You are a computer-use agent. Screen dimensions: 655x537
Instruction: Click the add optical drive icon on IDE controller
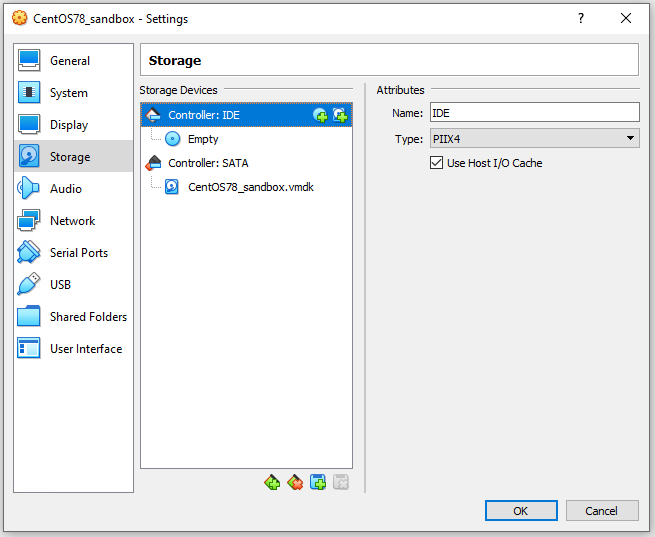[320, 116]
